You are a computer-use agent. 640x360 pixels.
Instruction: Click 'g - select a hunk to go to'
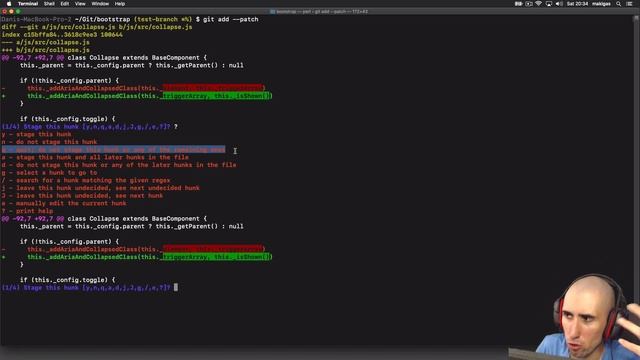49,173
